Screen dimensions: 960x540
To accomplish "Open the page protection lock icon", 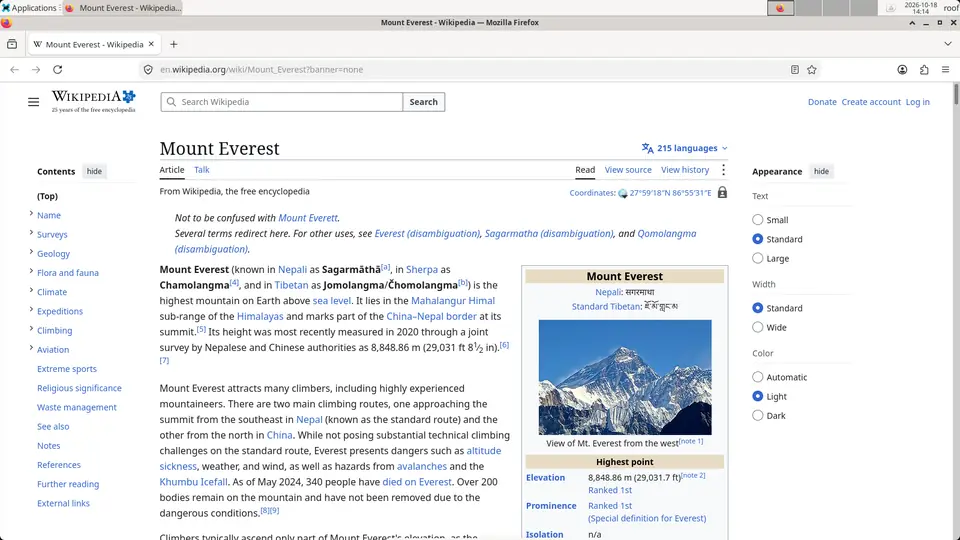I will coord(722,192).
